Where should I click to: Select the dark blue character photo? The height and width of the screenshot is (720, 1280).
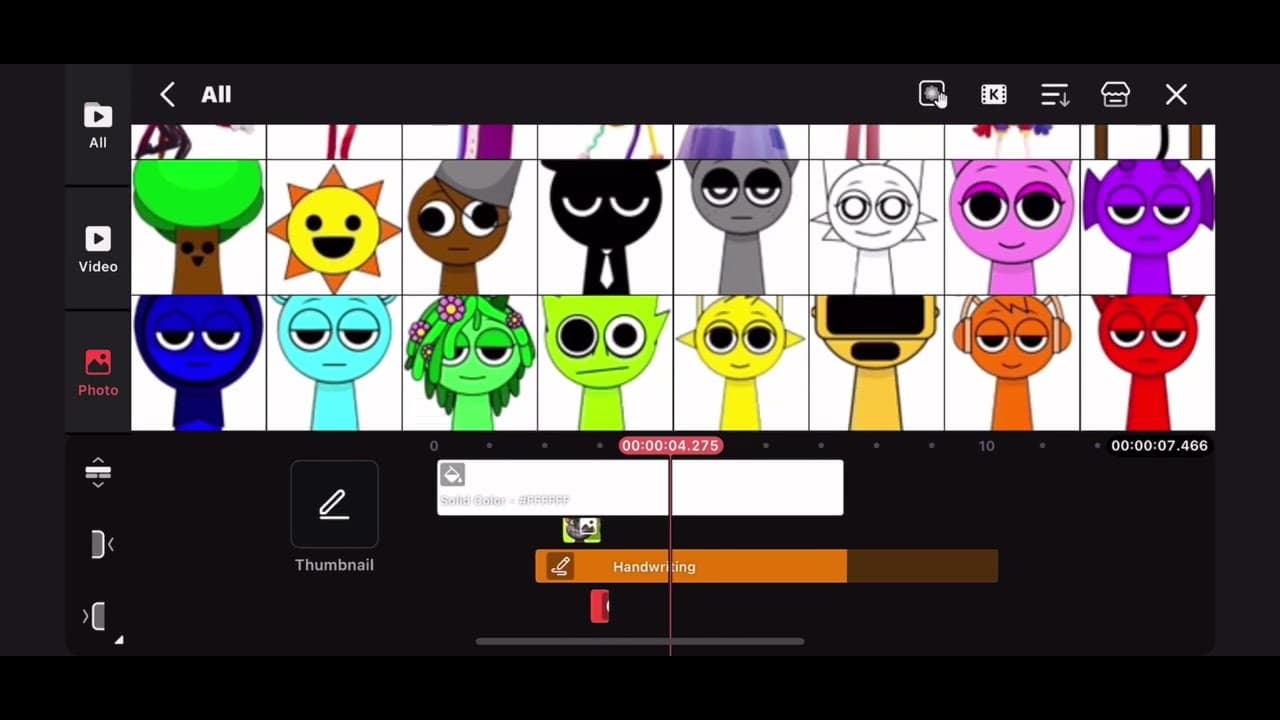tap(198, 363)
